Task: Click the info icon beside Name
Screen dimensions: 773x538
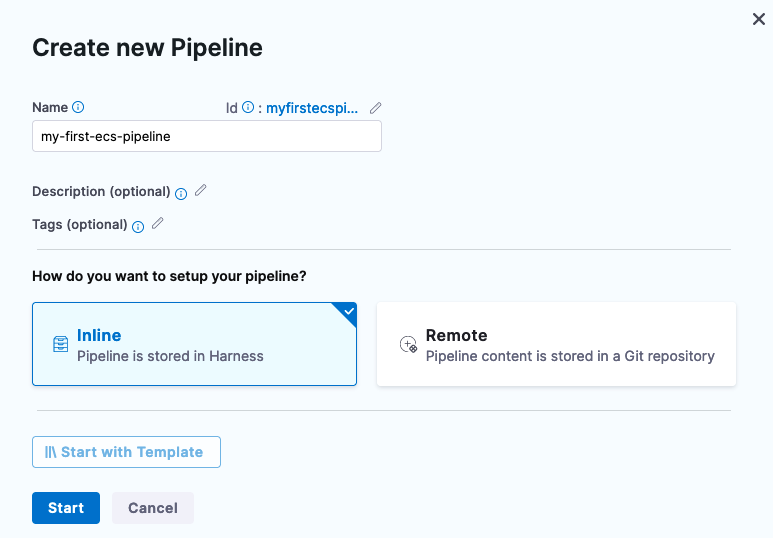Action: 79,108
